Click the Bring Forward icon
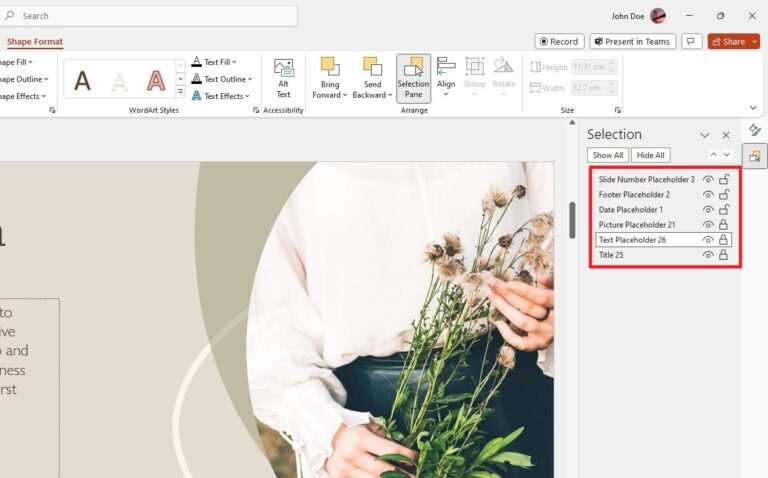The image size is (768, 478). [329, 68]
